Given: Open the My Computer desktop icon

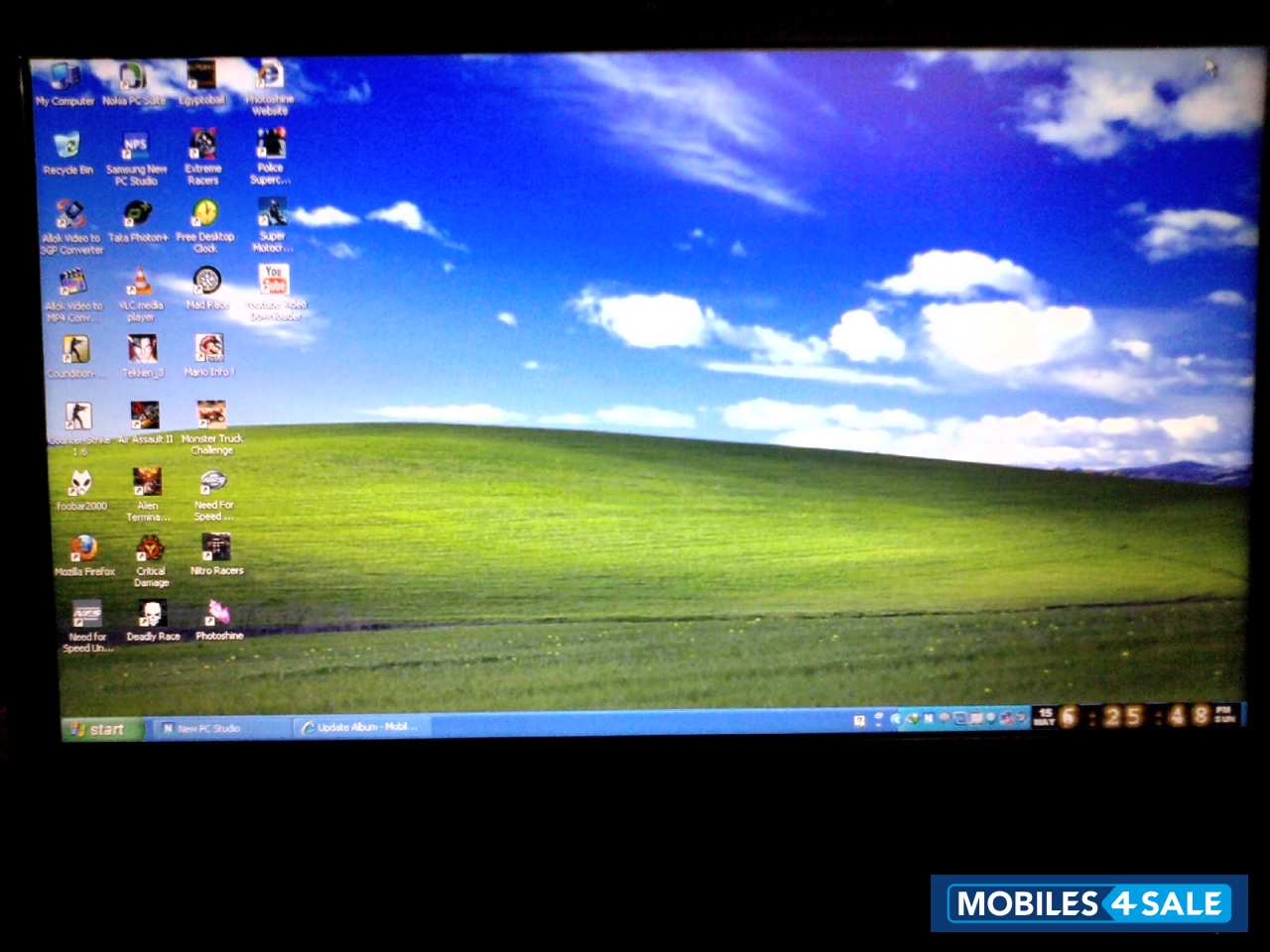Looking at the screenshot, I should (65, 78).
